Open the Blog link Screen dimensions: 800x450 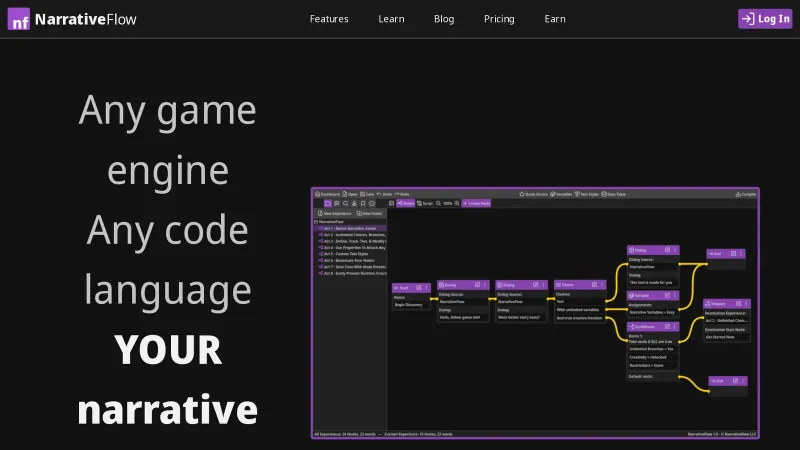click(444, 19)
